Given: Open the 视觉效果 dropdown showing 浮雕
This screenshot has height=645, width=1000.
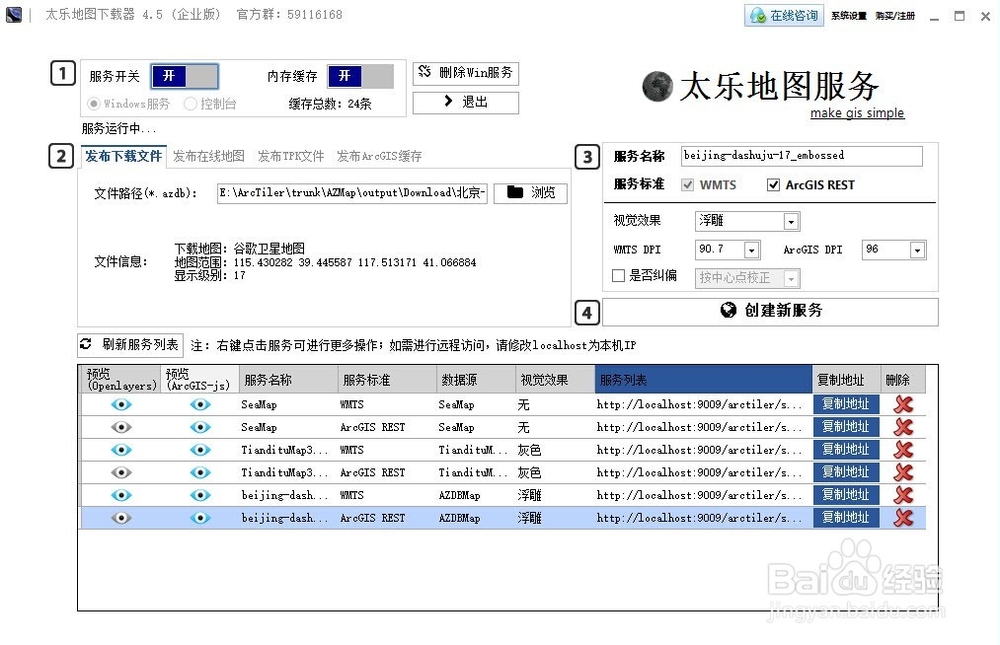Looking at the screenshot, I should (x=747, y=221).
